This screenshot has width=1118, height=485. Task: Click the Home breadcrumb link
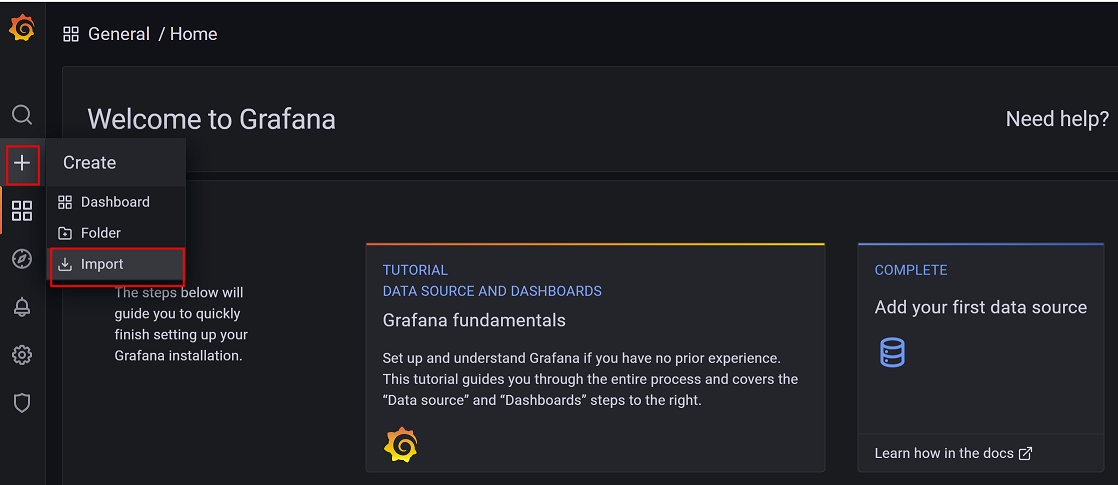click(x=194, y=34)
